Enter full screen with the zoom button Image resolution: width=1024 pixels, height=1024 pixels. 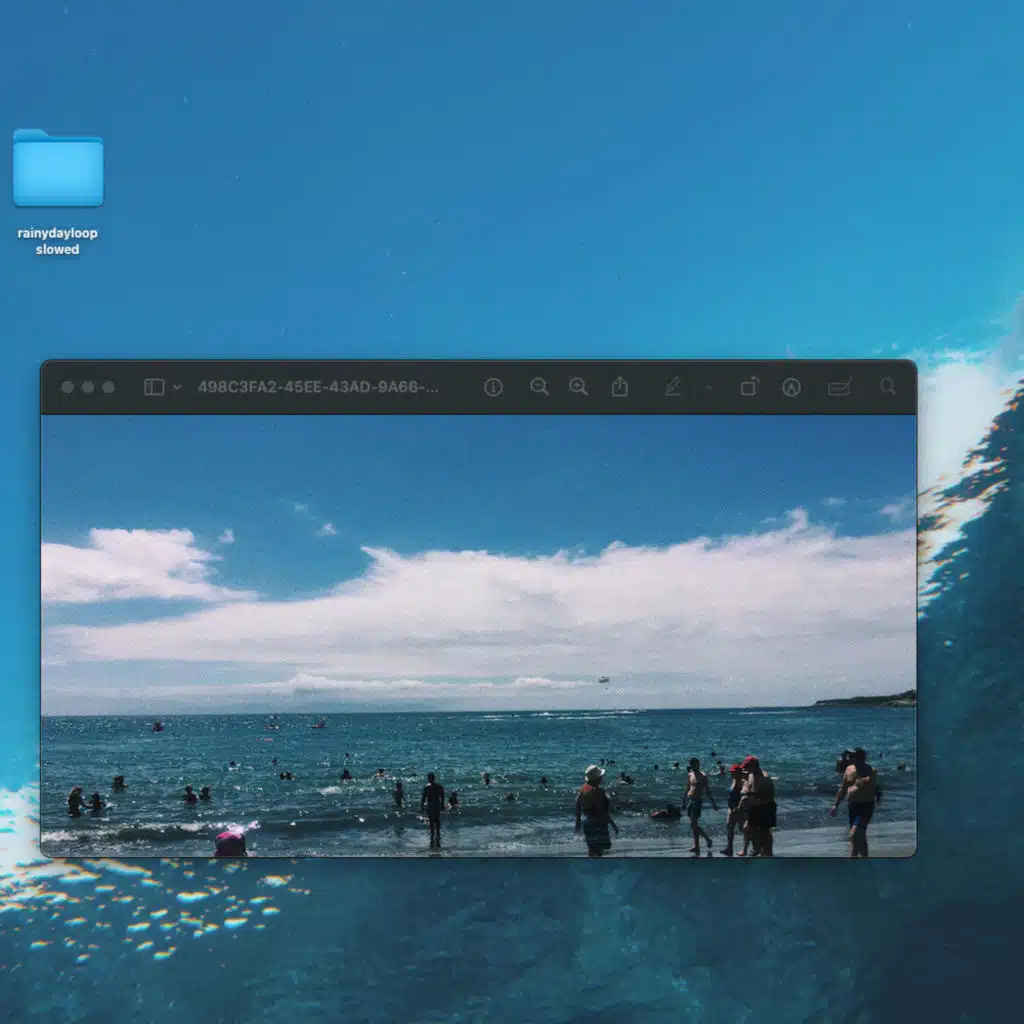[108, 387]
